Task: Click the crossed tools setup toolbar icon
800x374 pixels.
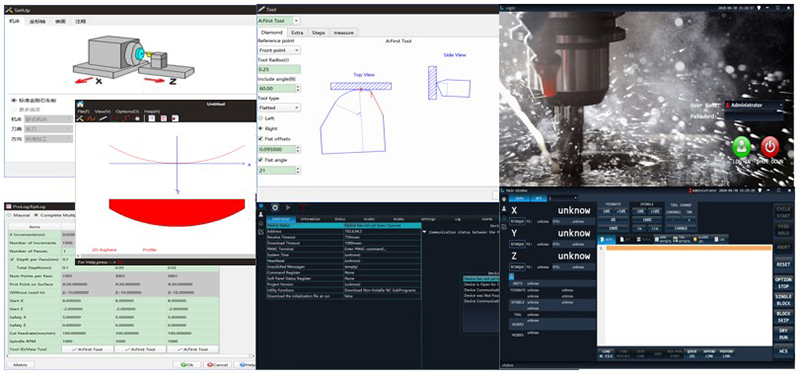Action: click(x=80, y=118)
